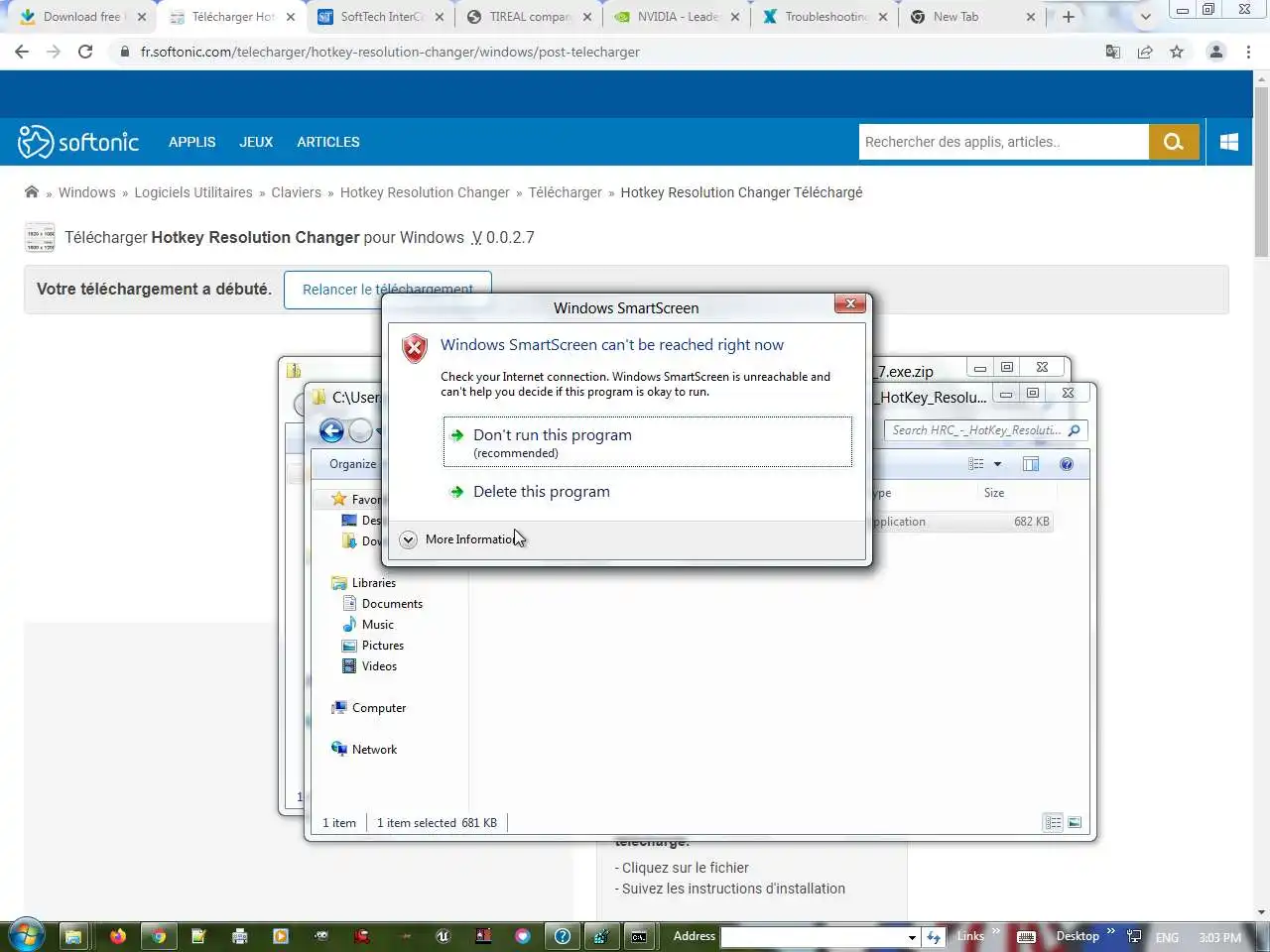
Task: Open the APPLIS menu item
Action: click(x=191, y=142)
